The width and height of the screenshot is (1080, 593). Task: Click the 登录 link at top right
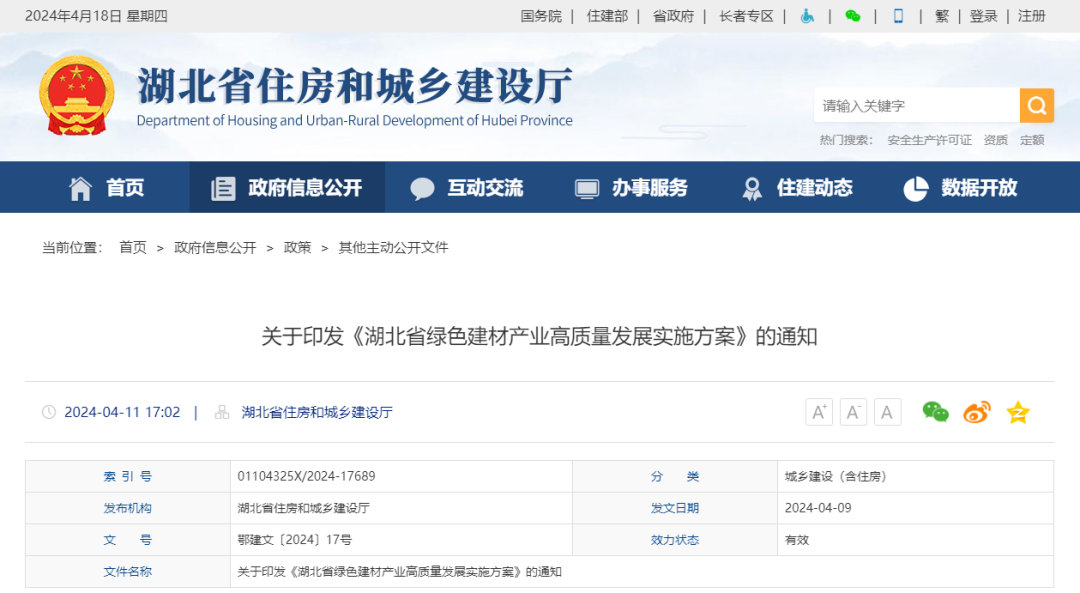tap(983, 16)
